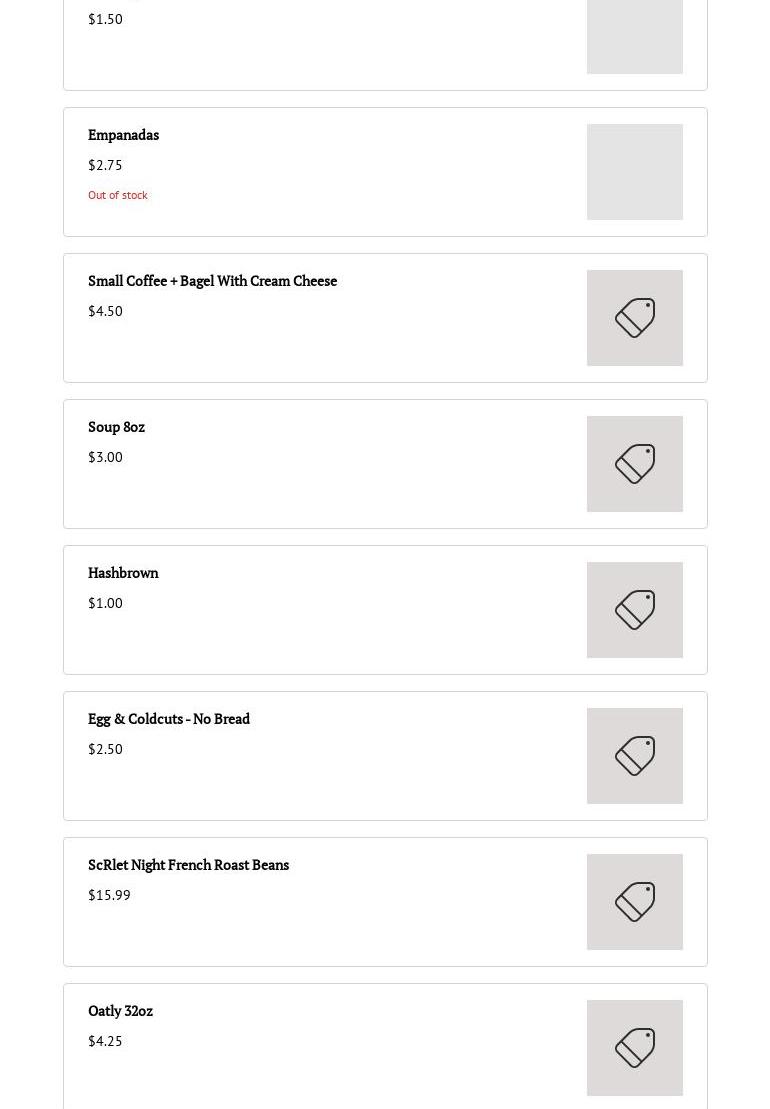
Task: Choose the Hashbrown item name
Action: pos(123,573)
